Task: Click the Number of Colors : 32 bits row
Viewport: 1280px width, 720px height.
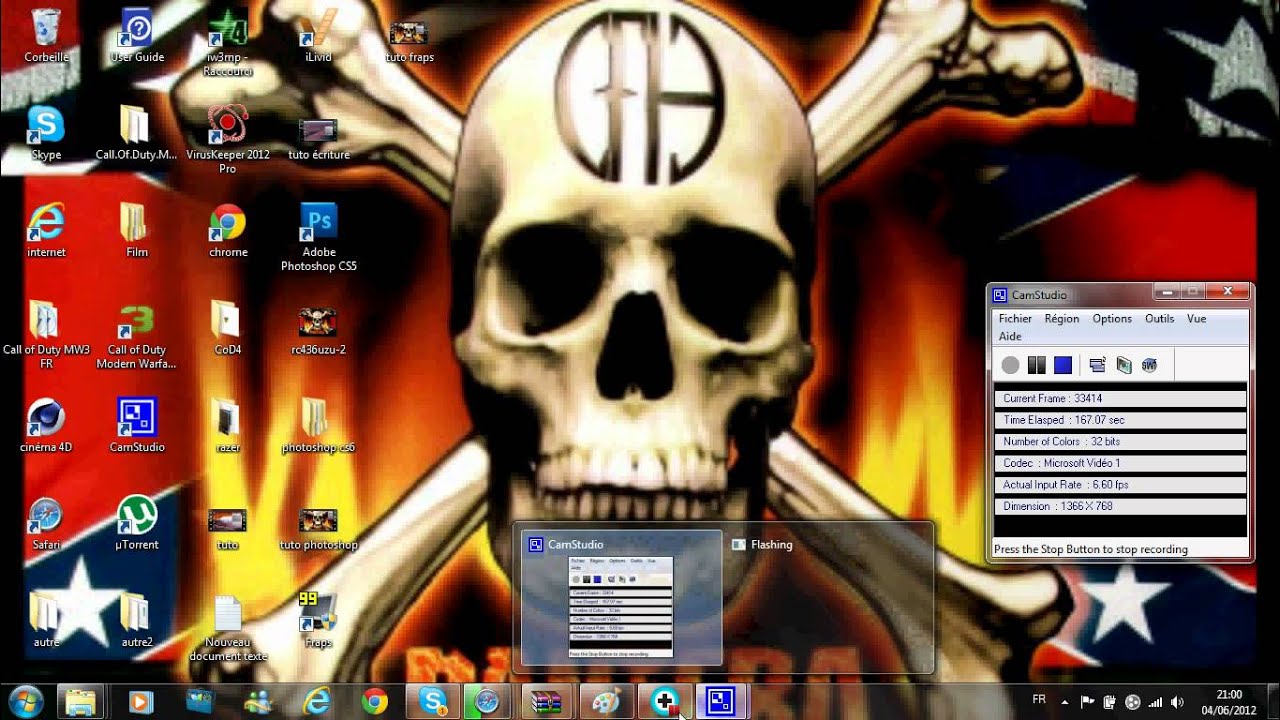Action: tap(1120, 441)
